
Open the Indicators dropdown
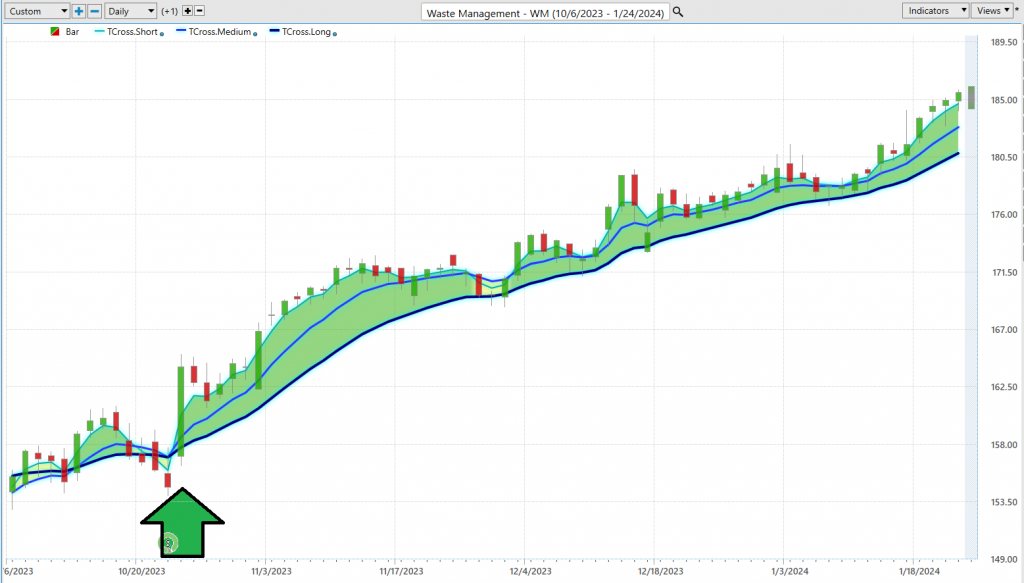(935, 10)
